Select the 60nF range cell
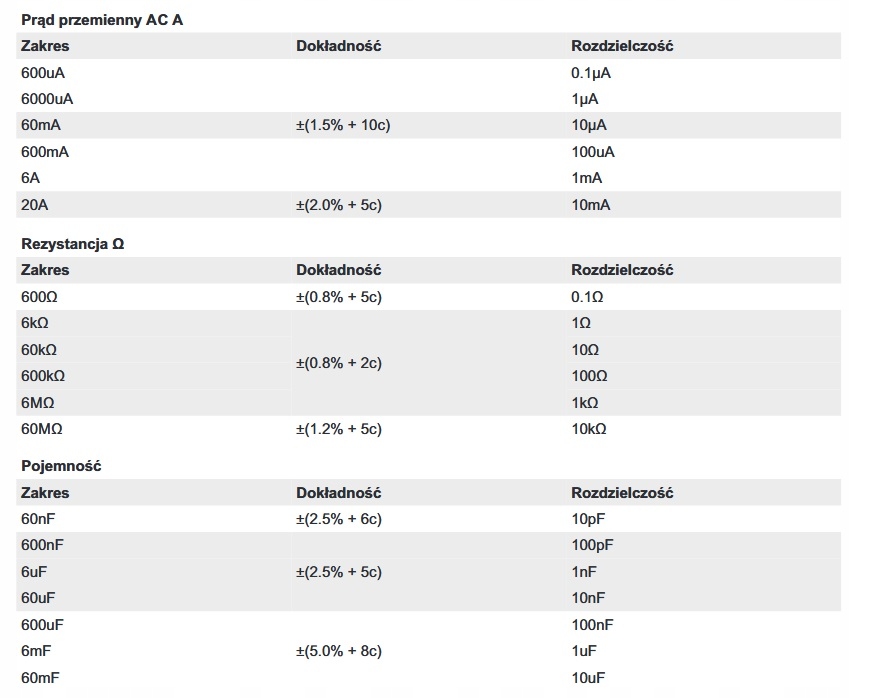The height and width of the screenshot is (698, 871). (x=38, y=519)
